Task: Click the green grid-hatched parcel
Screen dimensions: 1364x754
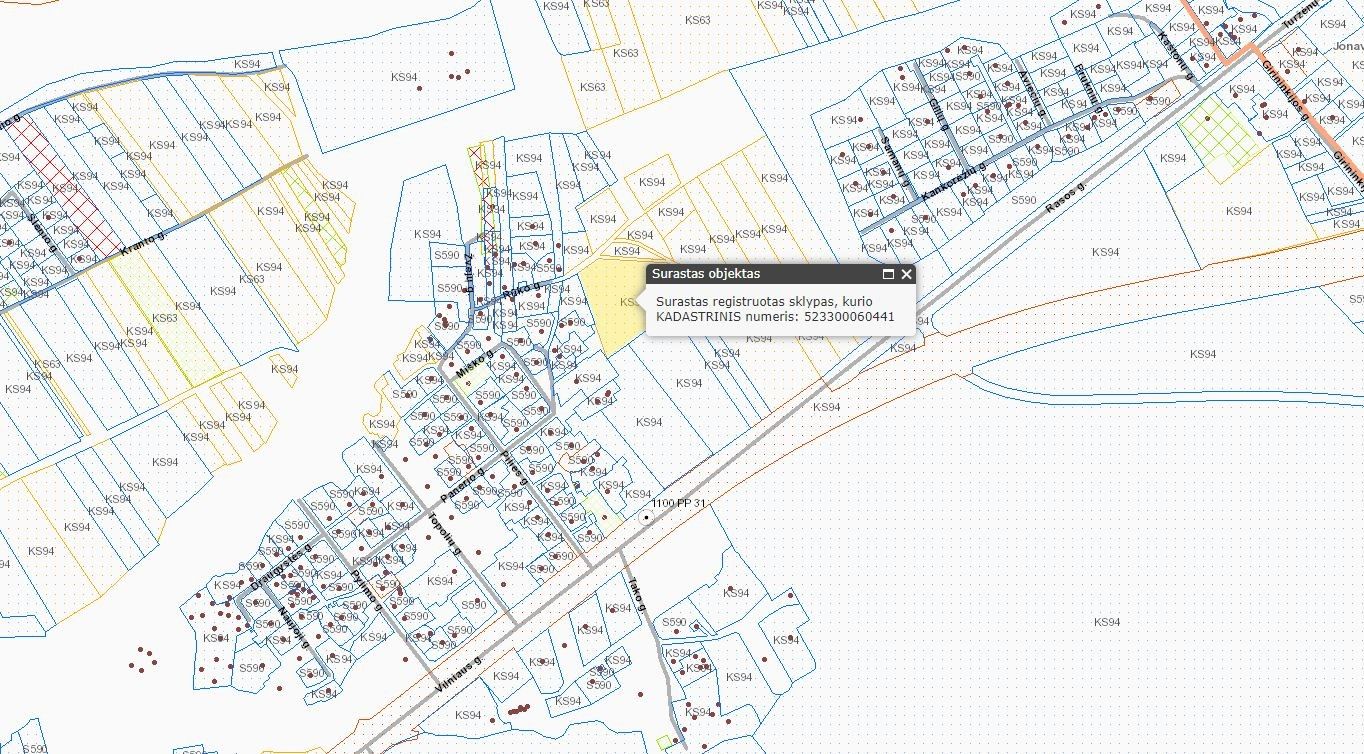Action: pyautogui.click(x=1221, y=140)
